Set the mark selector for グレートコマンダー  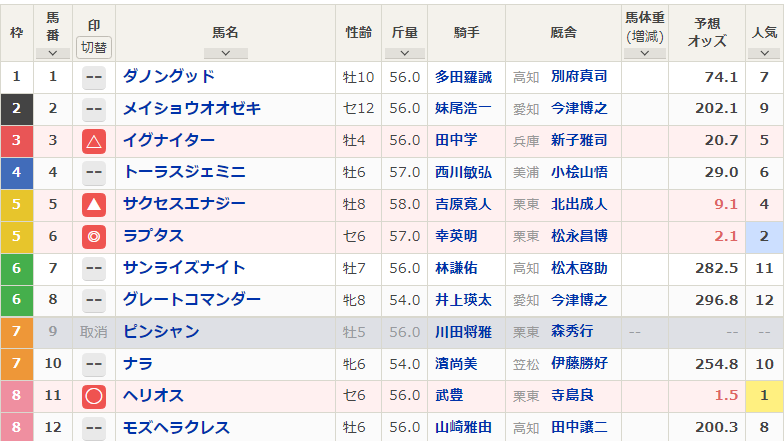94,300
